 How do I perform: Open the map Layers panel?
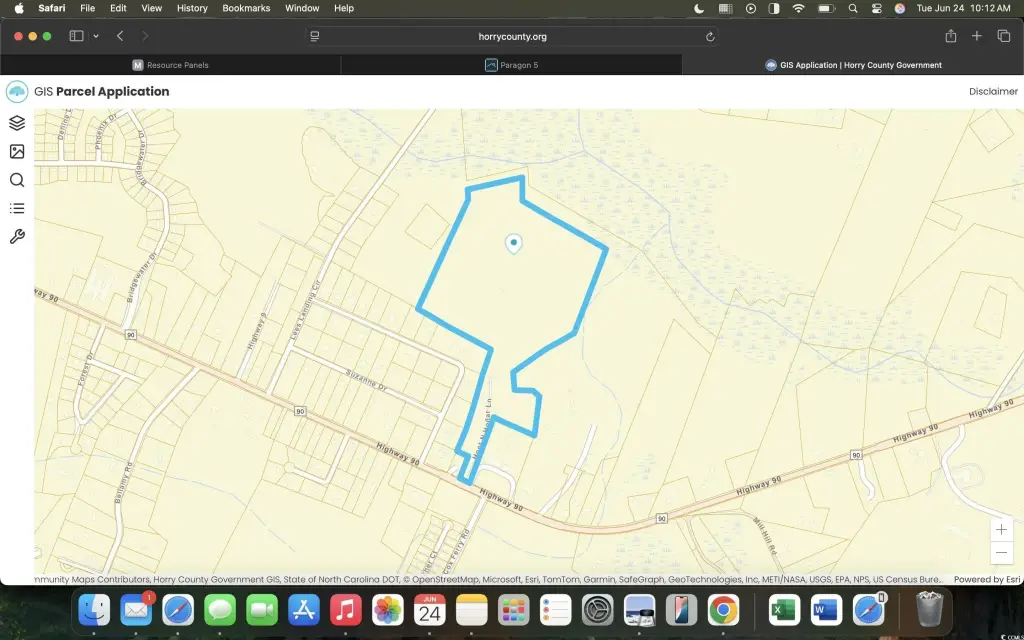pyautogui.click(x=17, y=123)
